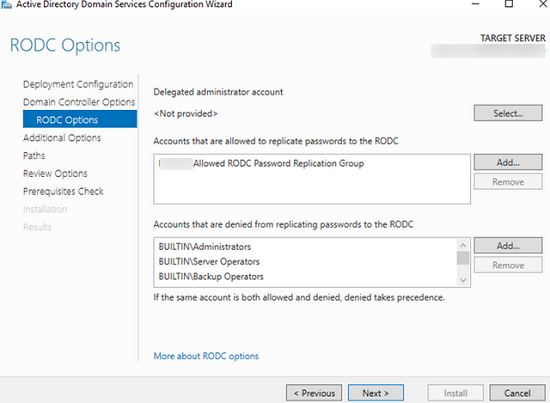Cancel the configuration wizard
Image resolution: width=550 pixels, height=403 pixels.
tap(517, 393)
